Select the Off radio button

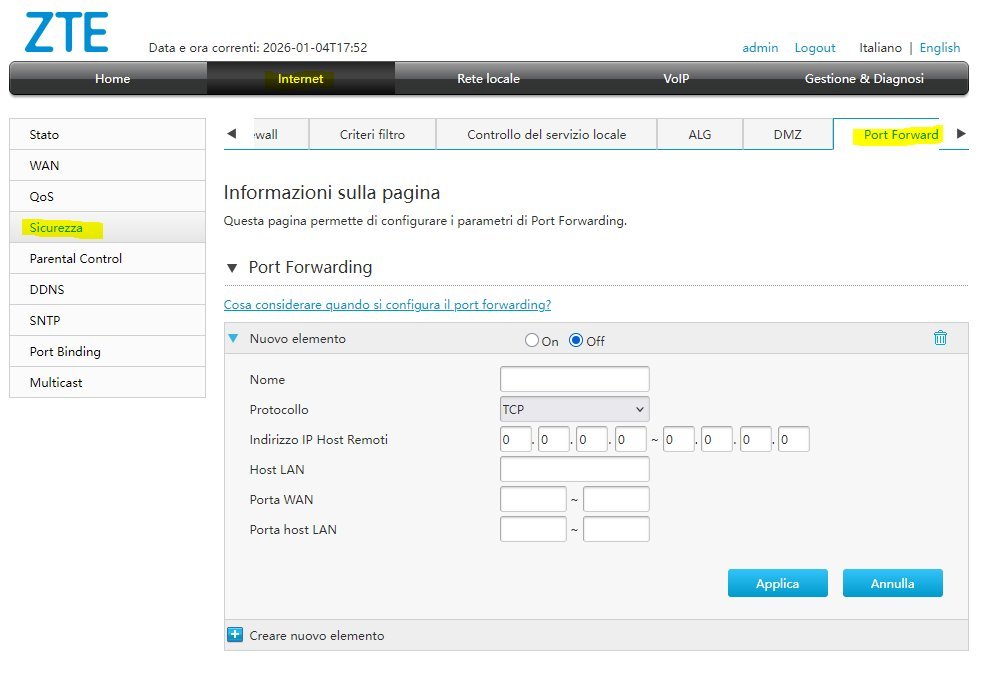[x=576, y=340]
